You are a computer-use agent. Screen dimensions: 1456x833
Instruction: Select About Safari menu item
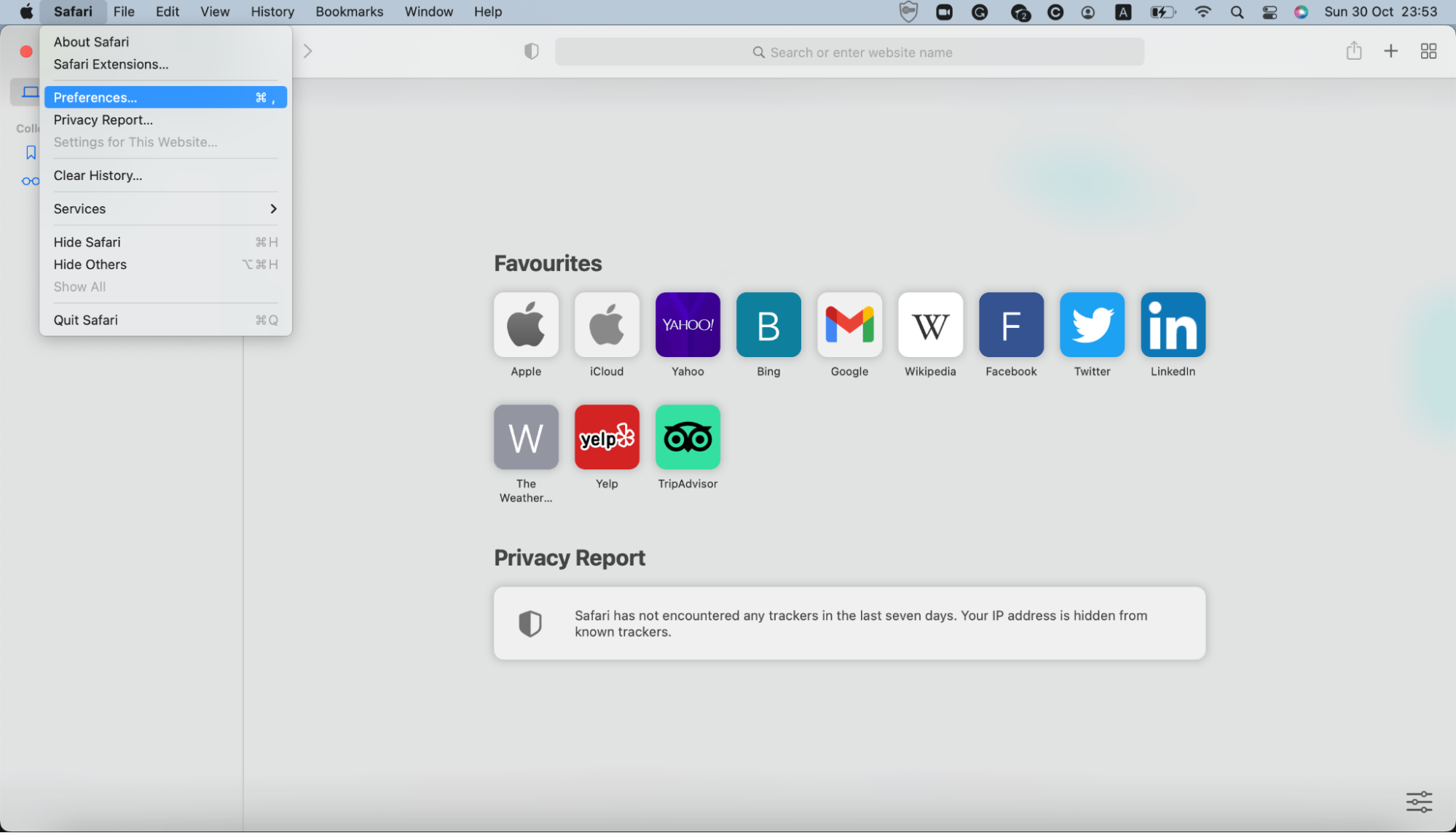pyautogui.click(x=166, y=42)
